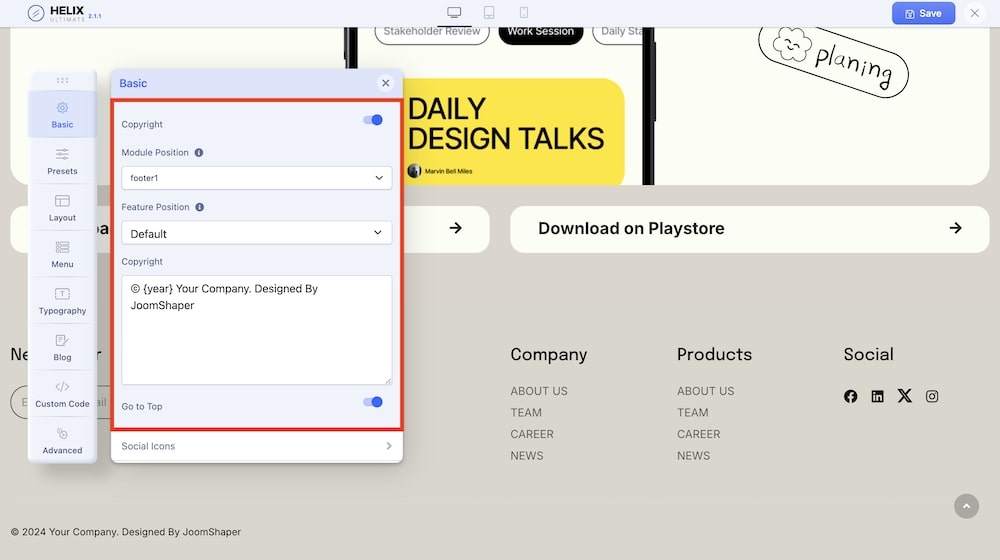Viewport: 1000px width, 560px height.
Task: Disable the Copyright toggle
Action: (373, 120)
